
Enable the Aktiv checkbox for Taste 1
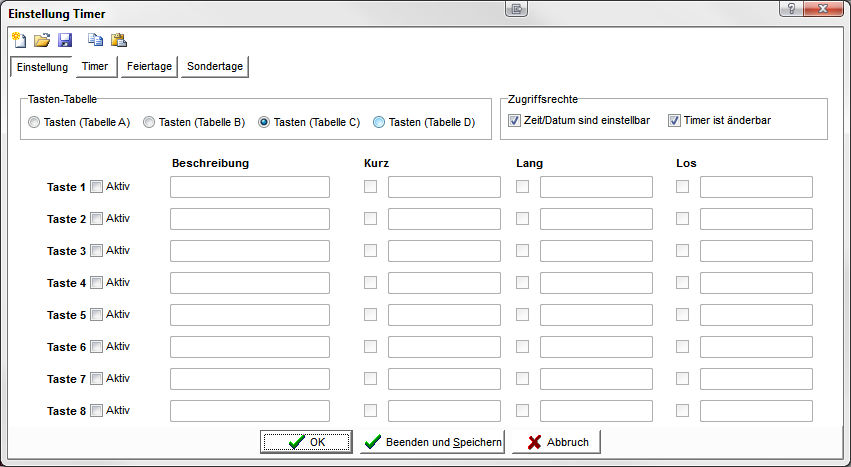97,187
